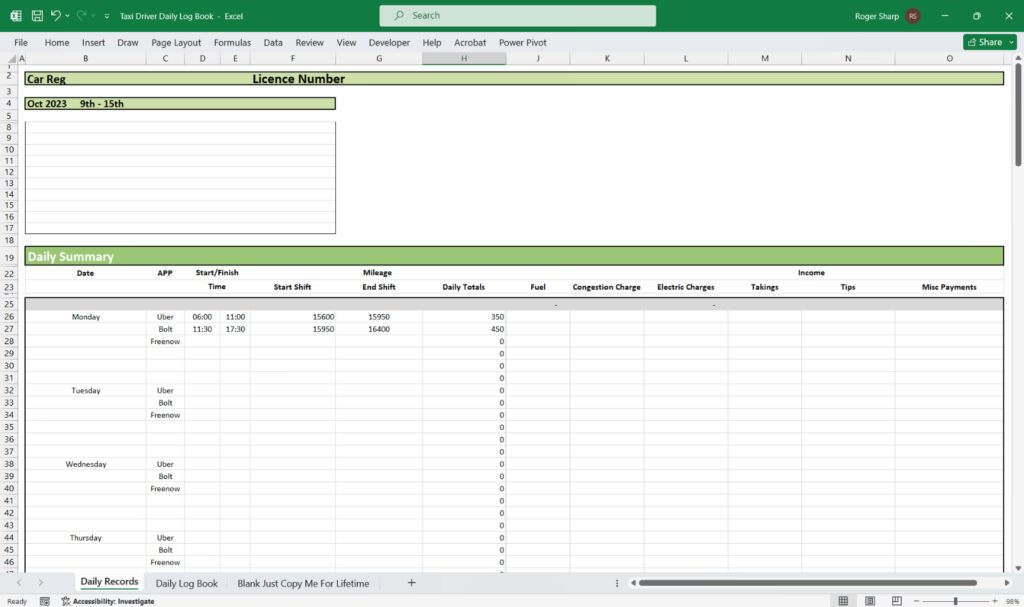The image size is (1024, 607).
Task: Open the Undo history dropdown arrow
Action: (68, 16)
